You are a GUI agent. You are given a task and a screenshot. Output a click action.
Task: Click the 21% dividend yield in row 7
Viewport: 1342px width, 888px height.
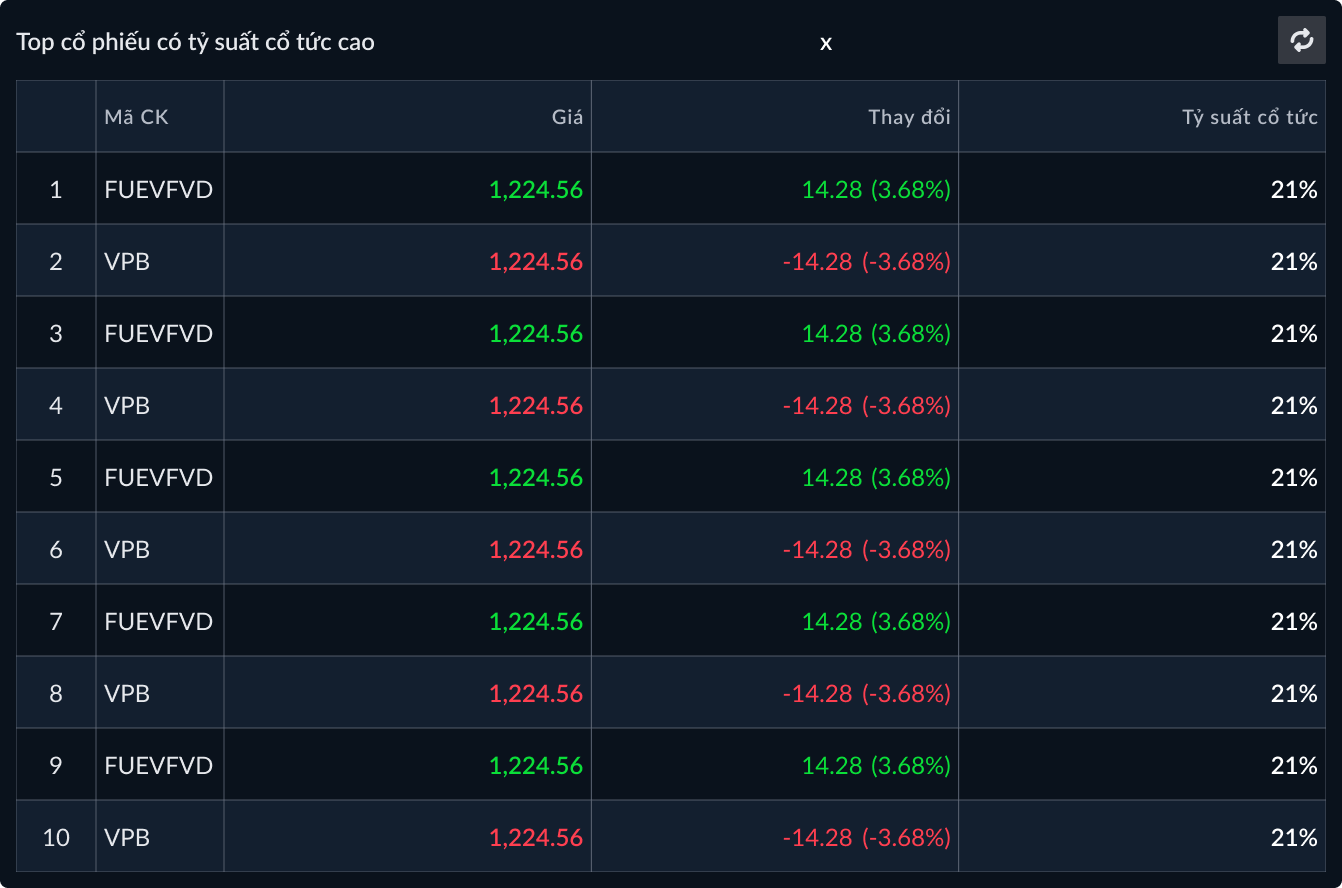1294,621
